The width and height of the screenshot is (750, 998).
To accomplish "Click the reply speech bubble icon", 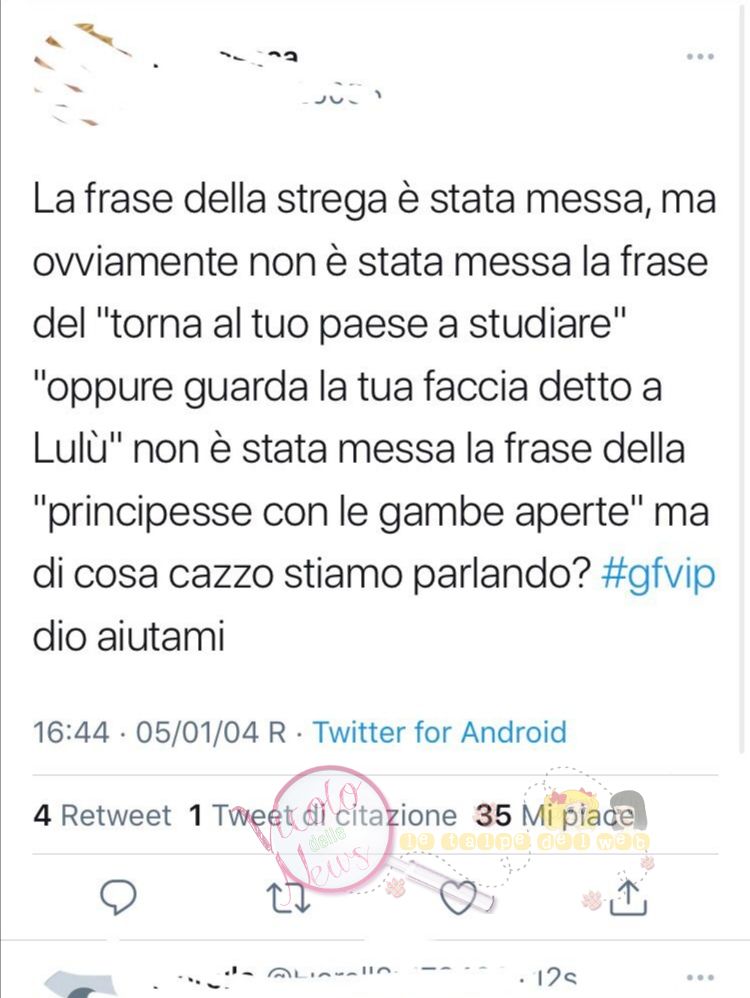I will pyautogui.click(x=119, y=897).
